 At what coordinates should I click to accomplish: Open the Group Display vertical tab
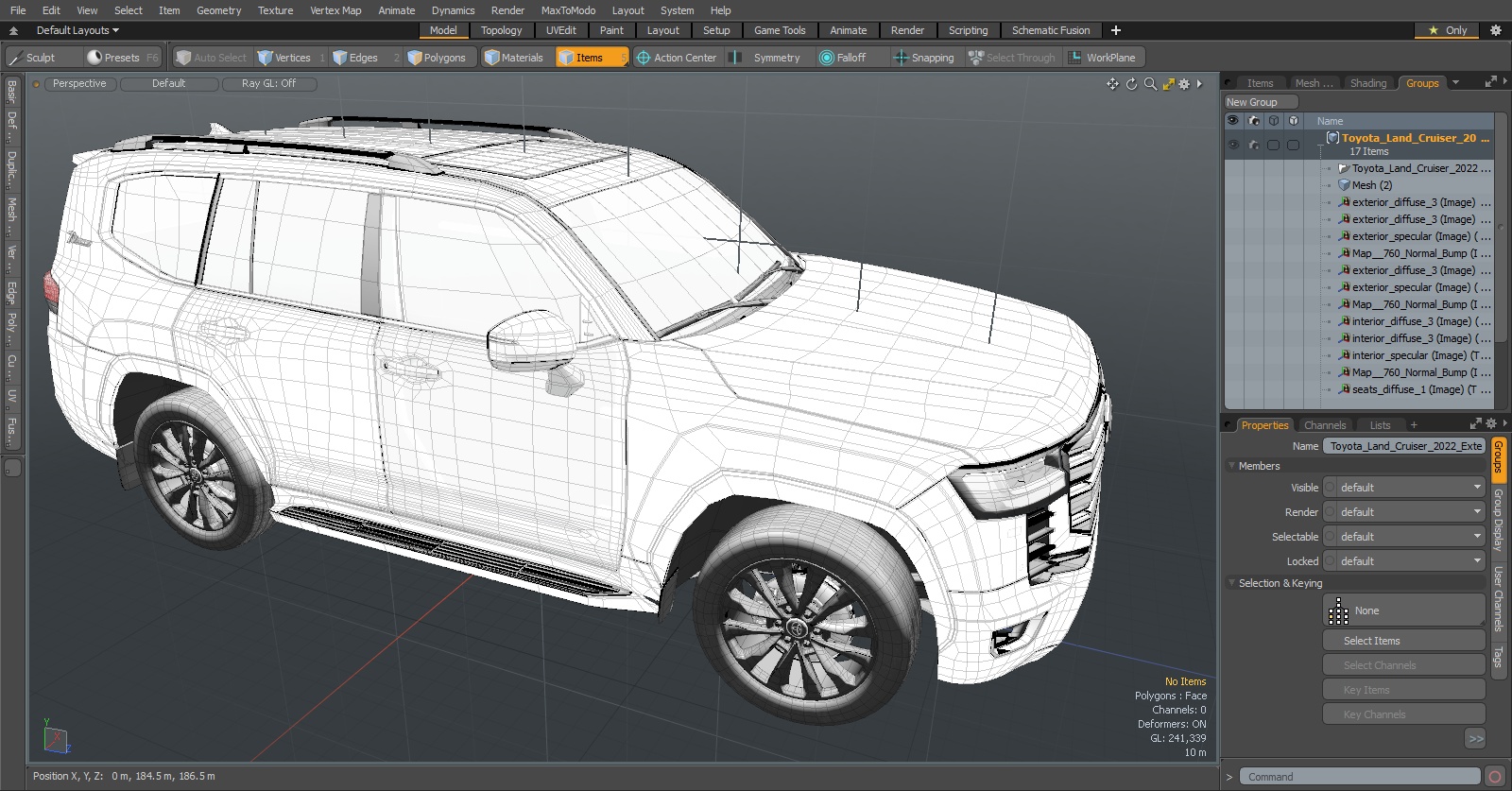(1499, 521)
